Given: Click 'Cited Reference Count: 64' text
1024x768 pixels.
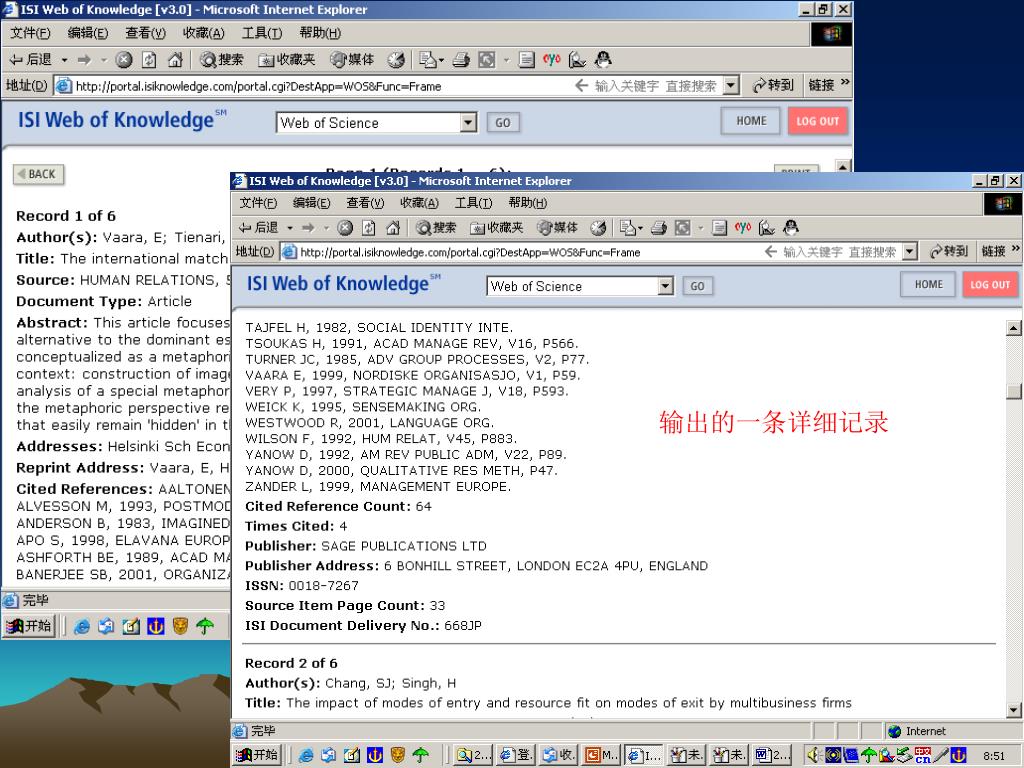Looking at the screenshot, I should [x=338, y=507].
